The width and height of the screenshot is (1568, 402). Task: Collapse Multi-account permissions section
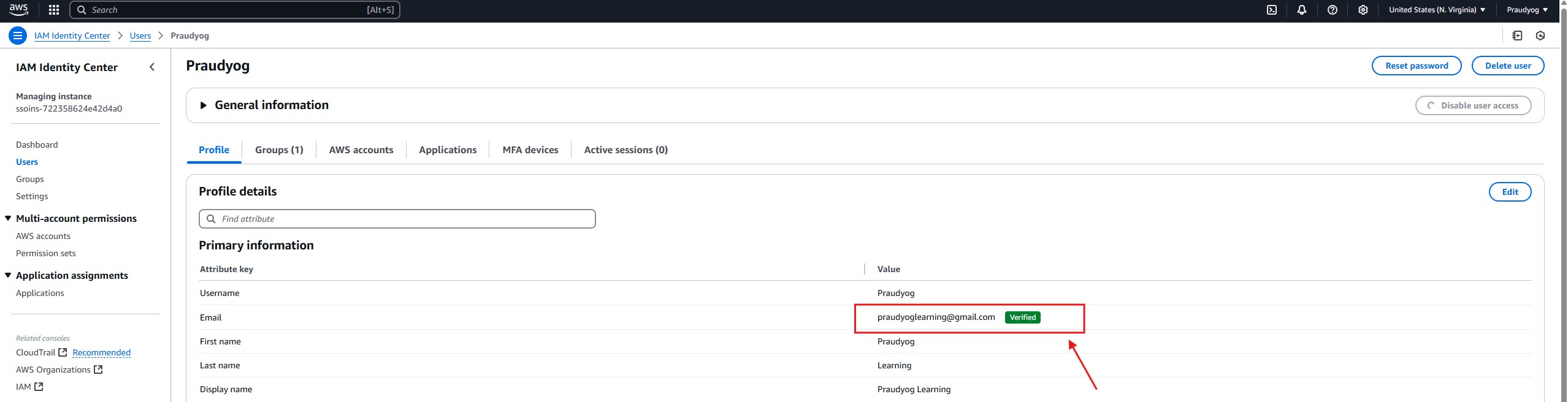[x=9, y=218]
